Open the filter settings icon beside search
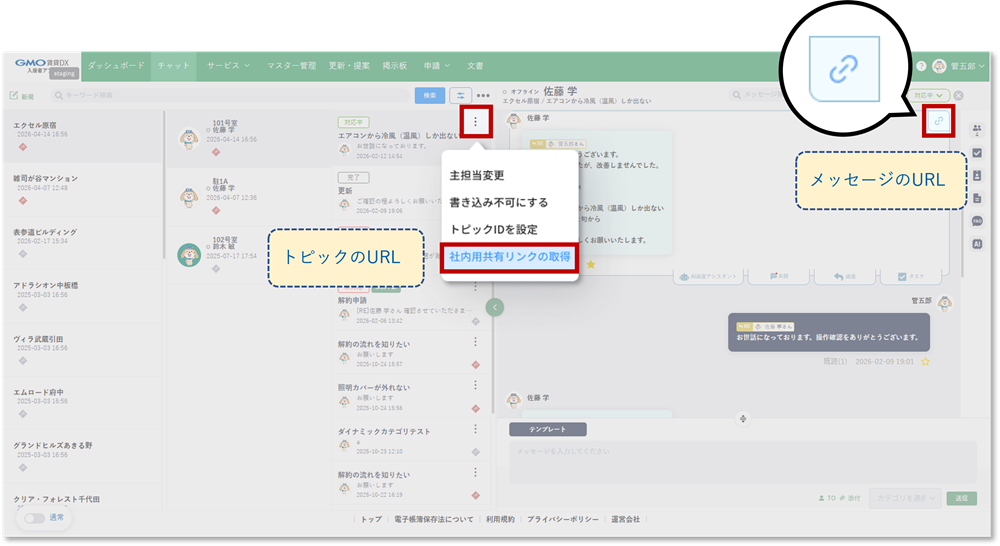This screenshot has width=1000, height=546. click(x=460, y=95)
